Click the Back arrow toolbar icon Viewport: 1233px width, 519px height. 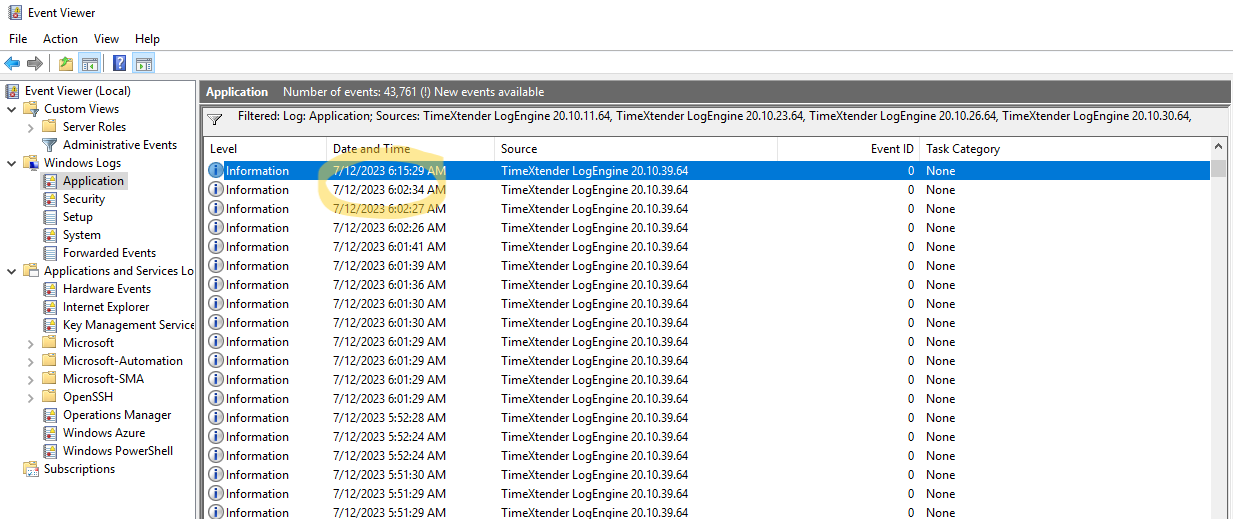[x=12, y=63]
